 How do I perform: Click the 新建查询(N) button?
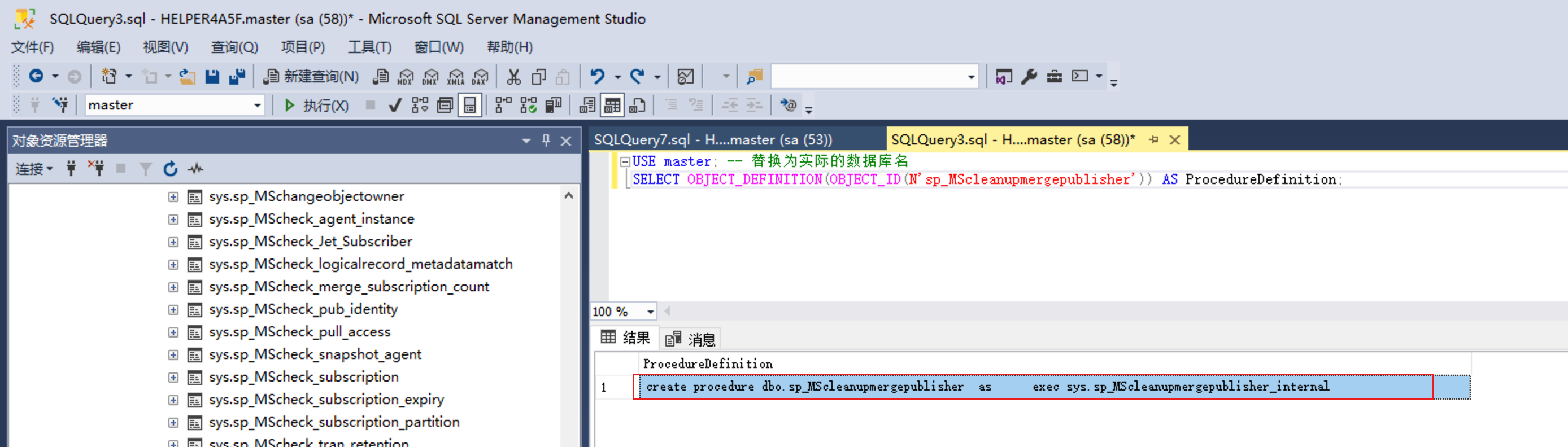coord(311,77)
